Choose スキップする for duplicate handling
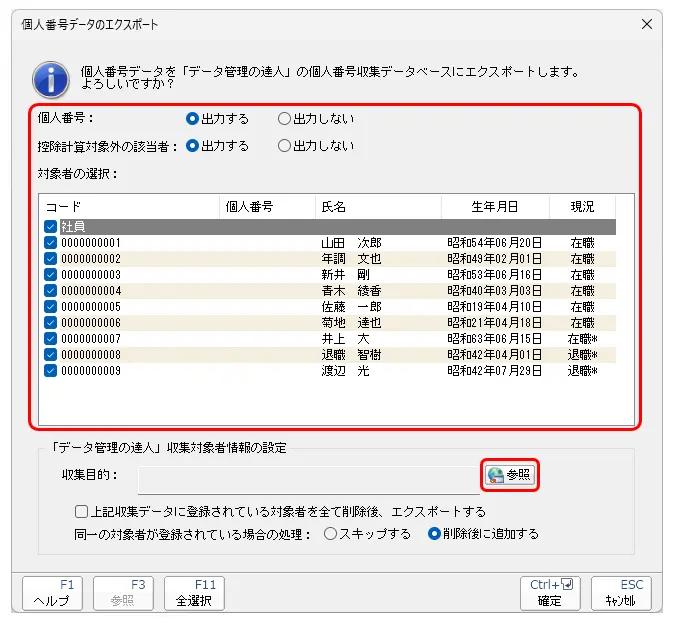This screenshot has height=624, width=675. (x=331, y=533)
